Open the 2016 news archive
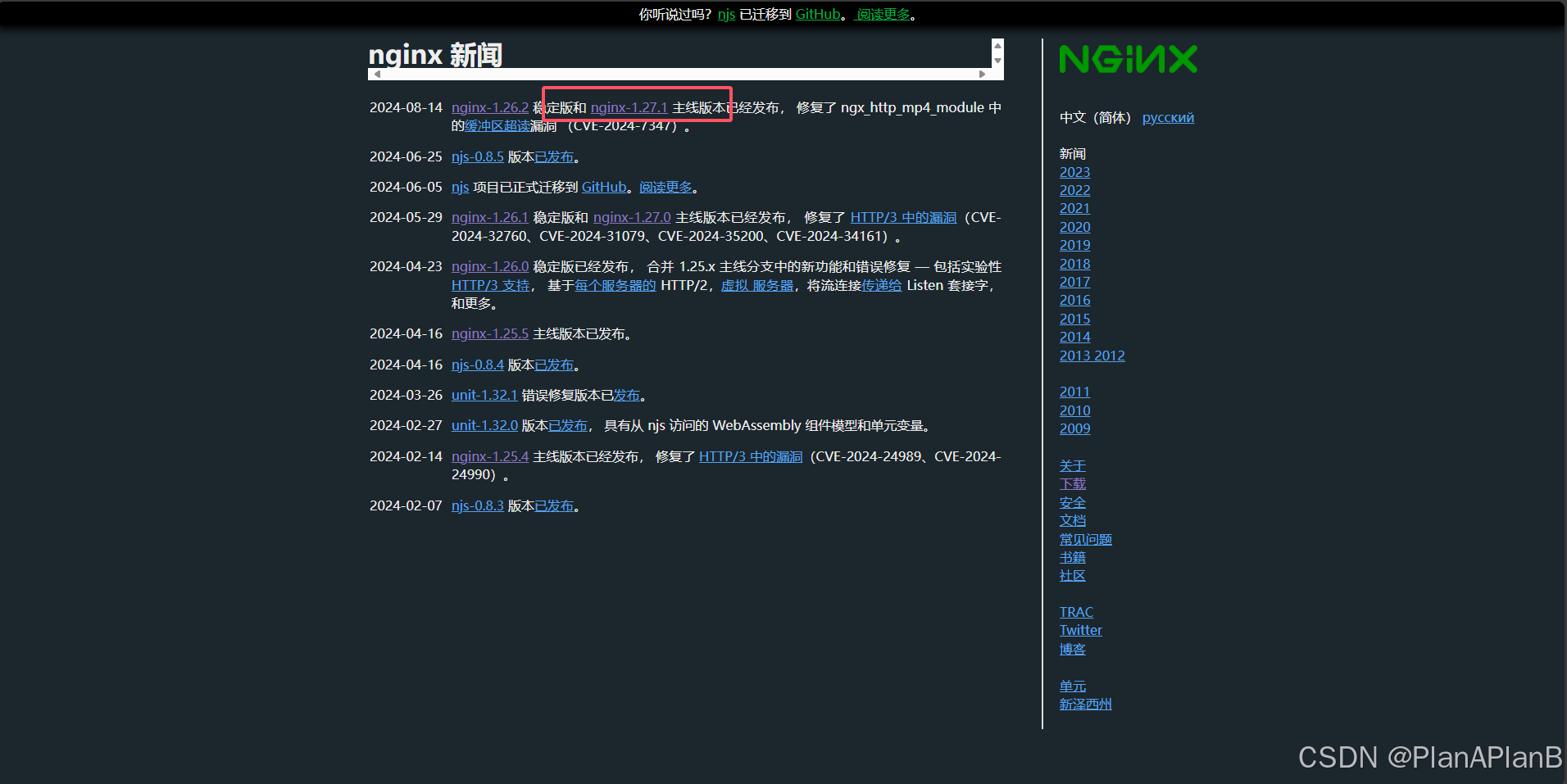 pos(1074,301)
